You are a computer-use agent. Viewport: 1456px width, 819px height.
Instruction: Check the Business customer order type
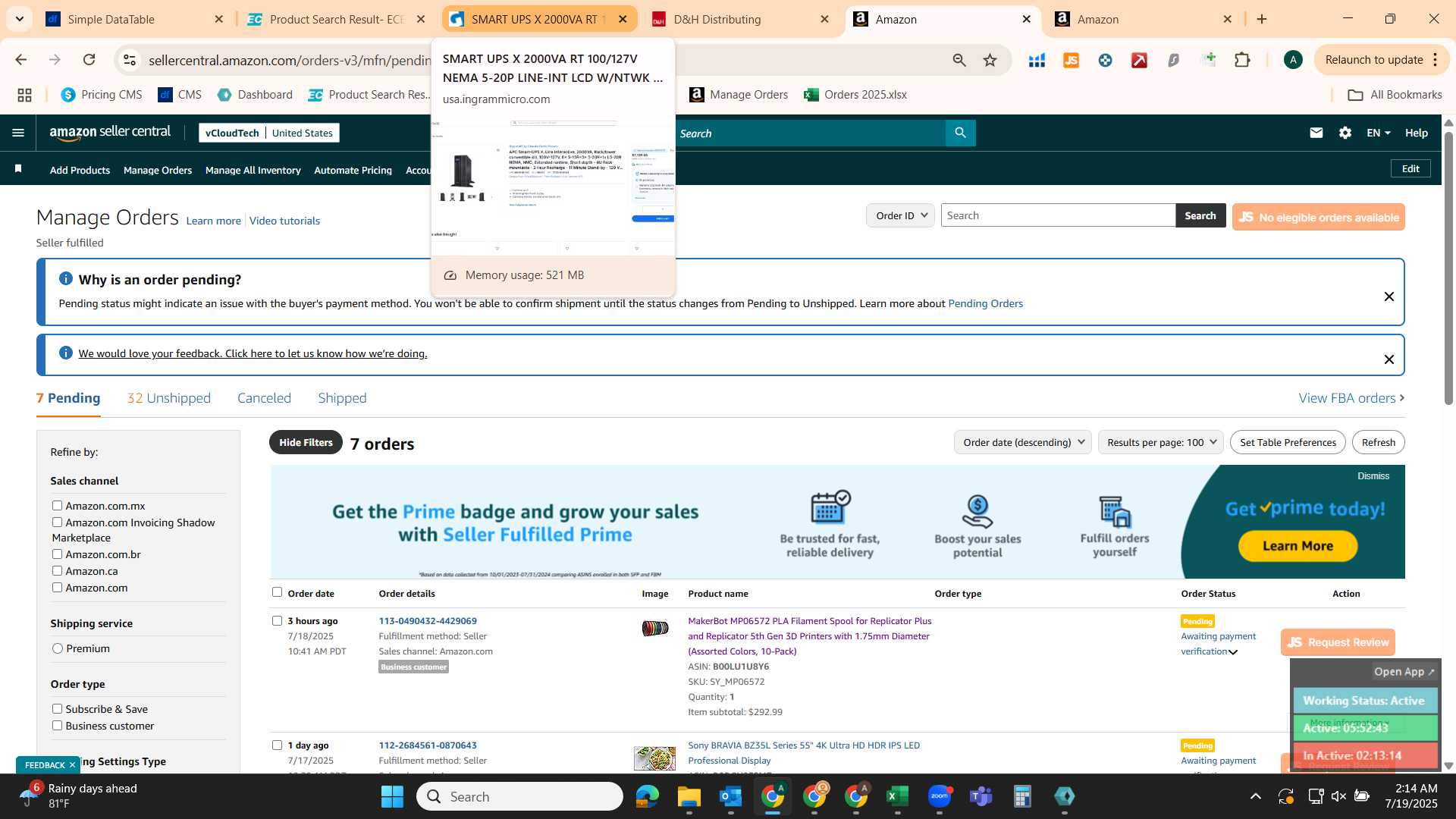(x=57, y=725)
